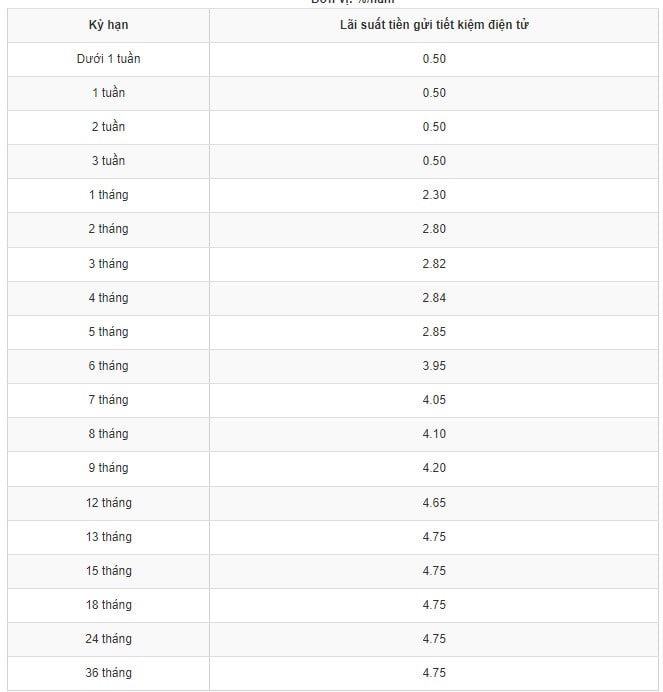Click the "Kỳ hạn" column header
This screenshot has height=692, width=663.
108,25
